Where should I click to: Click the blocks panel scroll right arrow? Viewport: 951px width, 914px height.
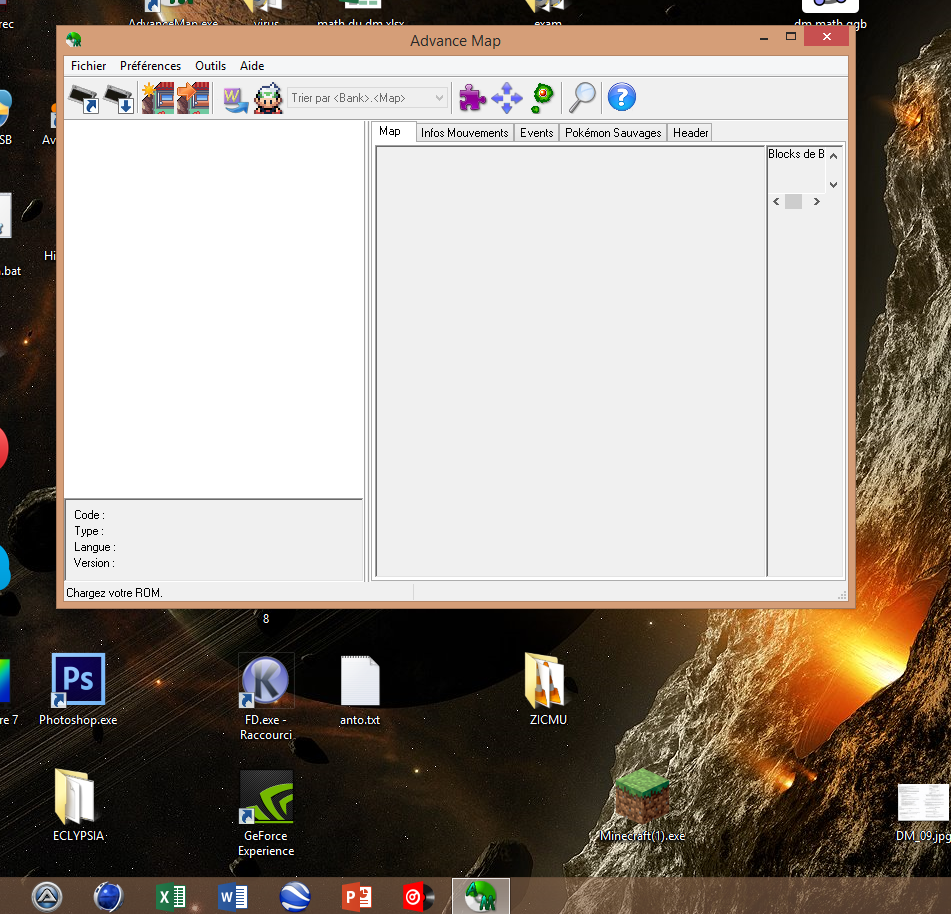click(816, 202)
